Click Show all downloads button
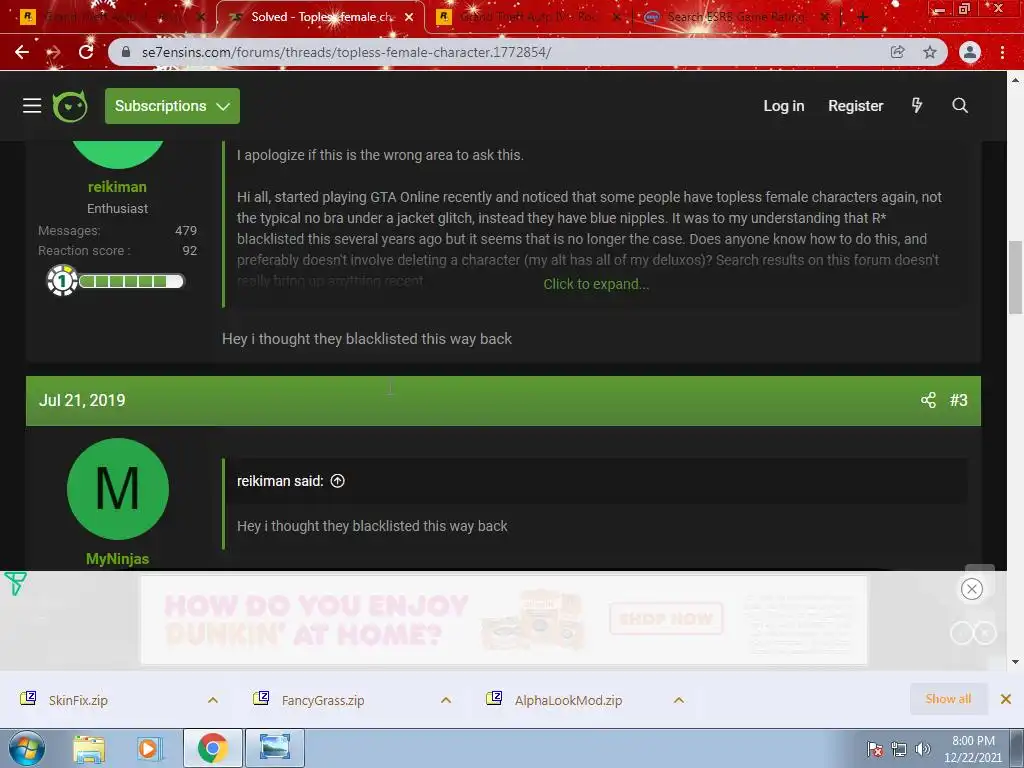 point(948,699)
